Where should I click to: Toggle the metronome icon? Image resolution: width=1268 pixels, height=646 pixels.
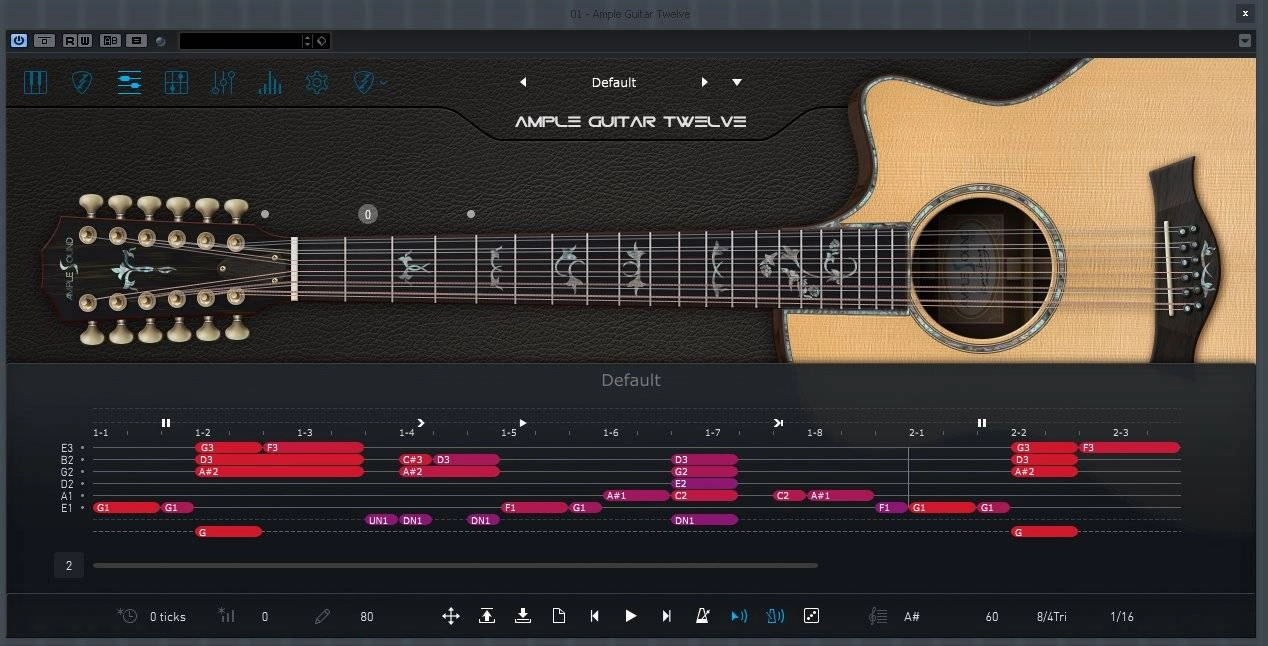click(x=703, y=616)
